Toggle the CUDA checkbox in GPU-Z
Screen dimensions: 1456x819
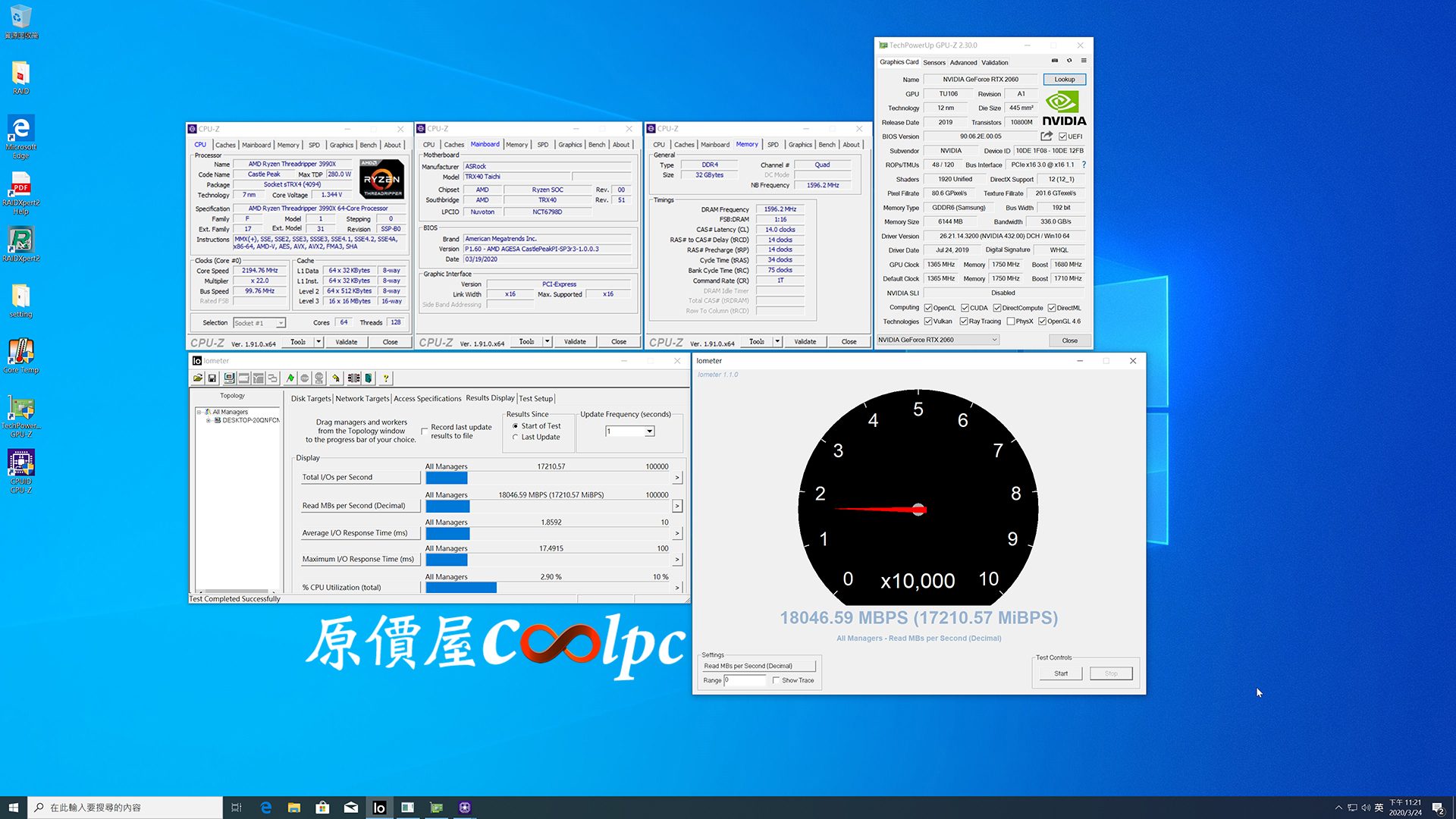965,308
